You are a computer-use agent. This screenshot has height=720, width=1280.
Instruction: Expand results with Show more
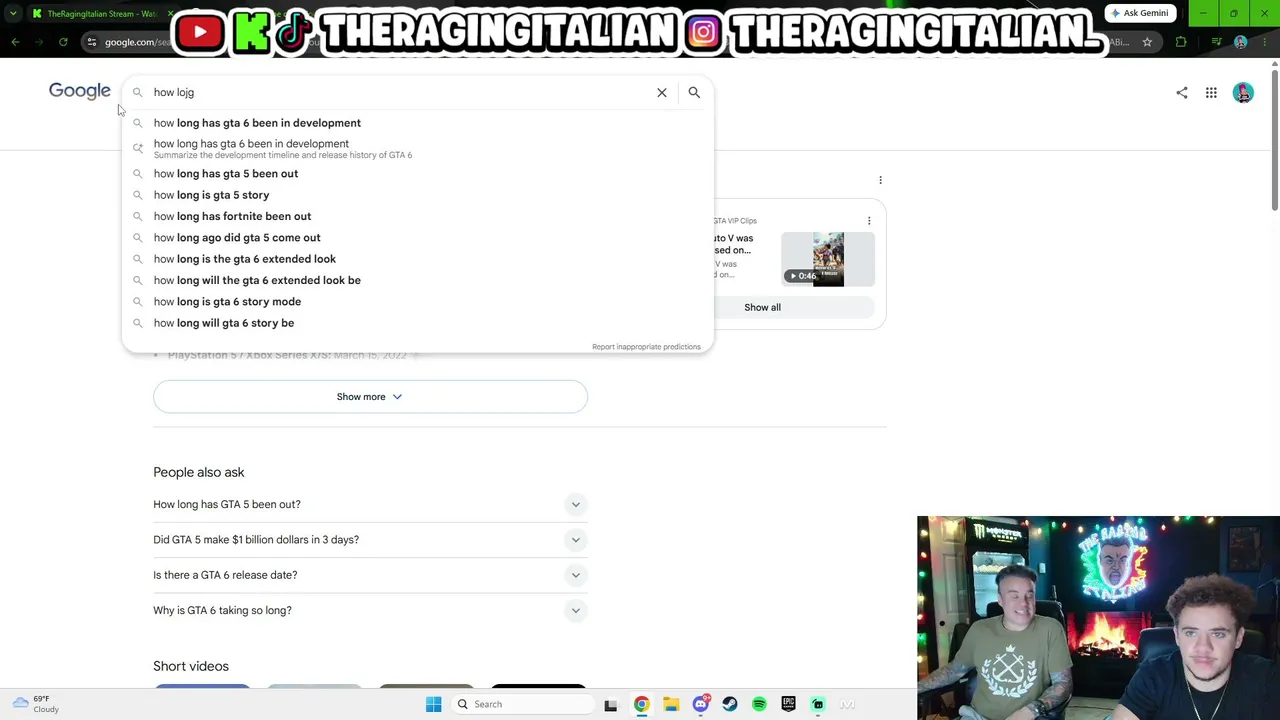point(370,397)
